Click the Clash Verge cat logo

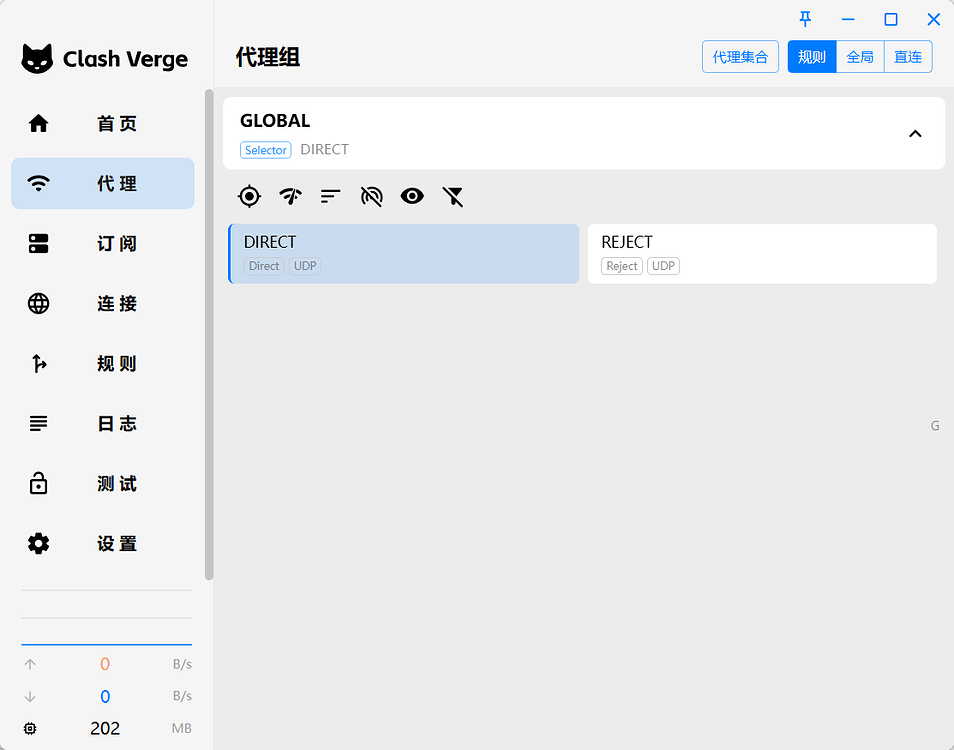click(x=37, y=59)
